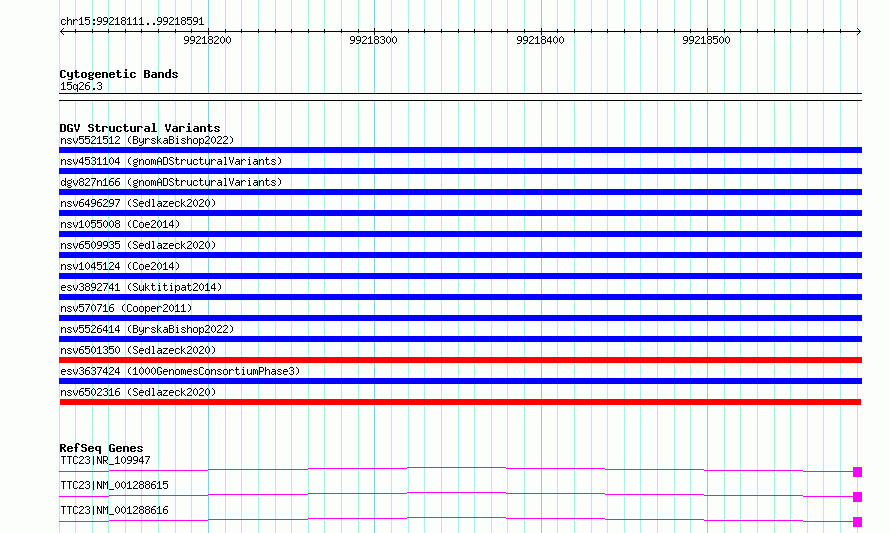Screen dimensions: 890x533
Task: Click the 99218400 ruler position
Action: tap(540, 40)
